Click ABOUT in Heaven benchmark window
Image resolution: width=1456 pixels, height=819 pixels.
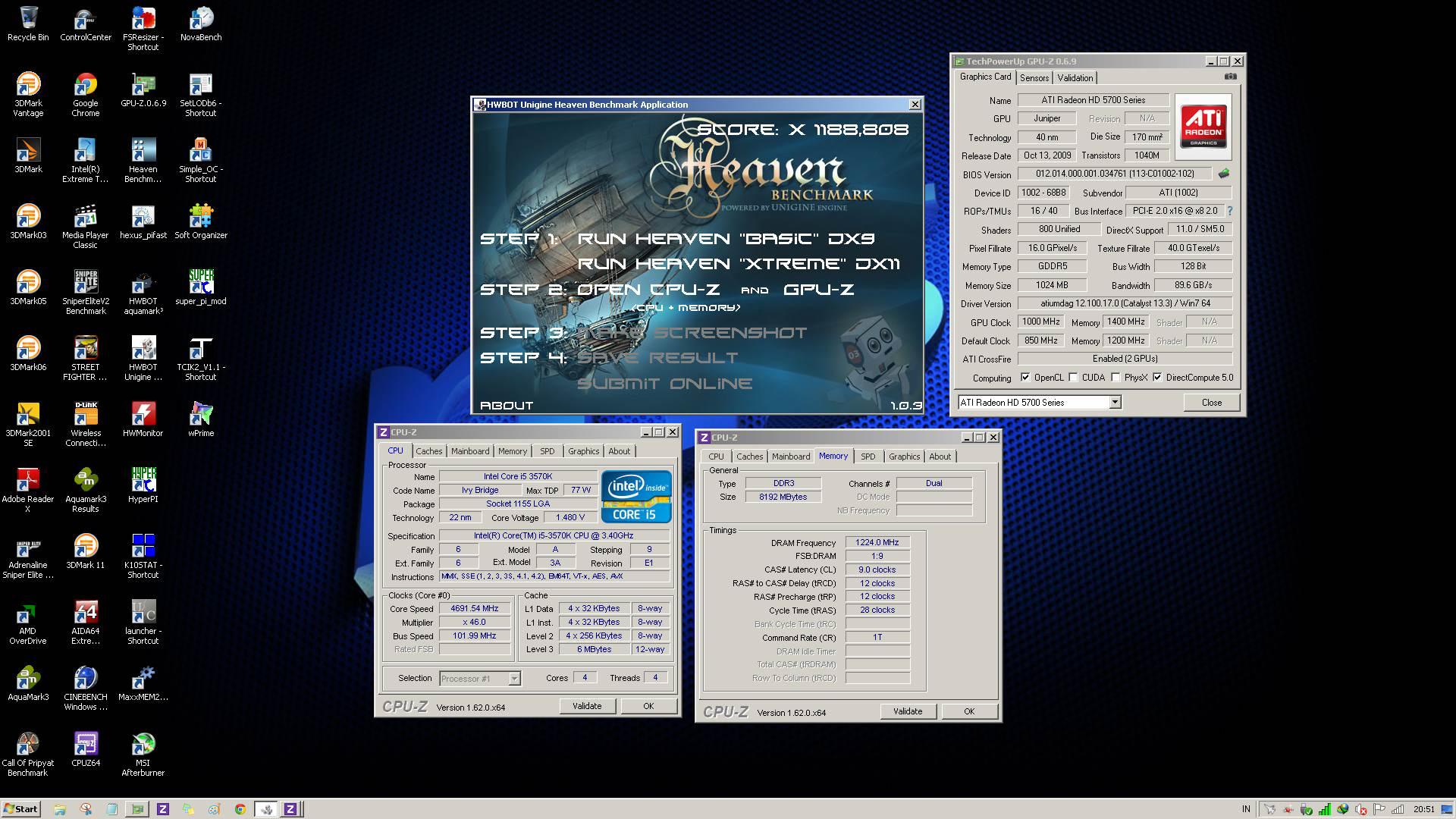pyautogui.click(x=507, y=406)
